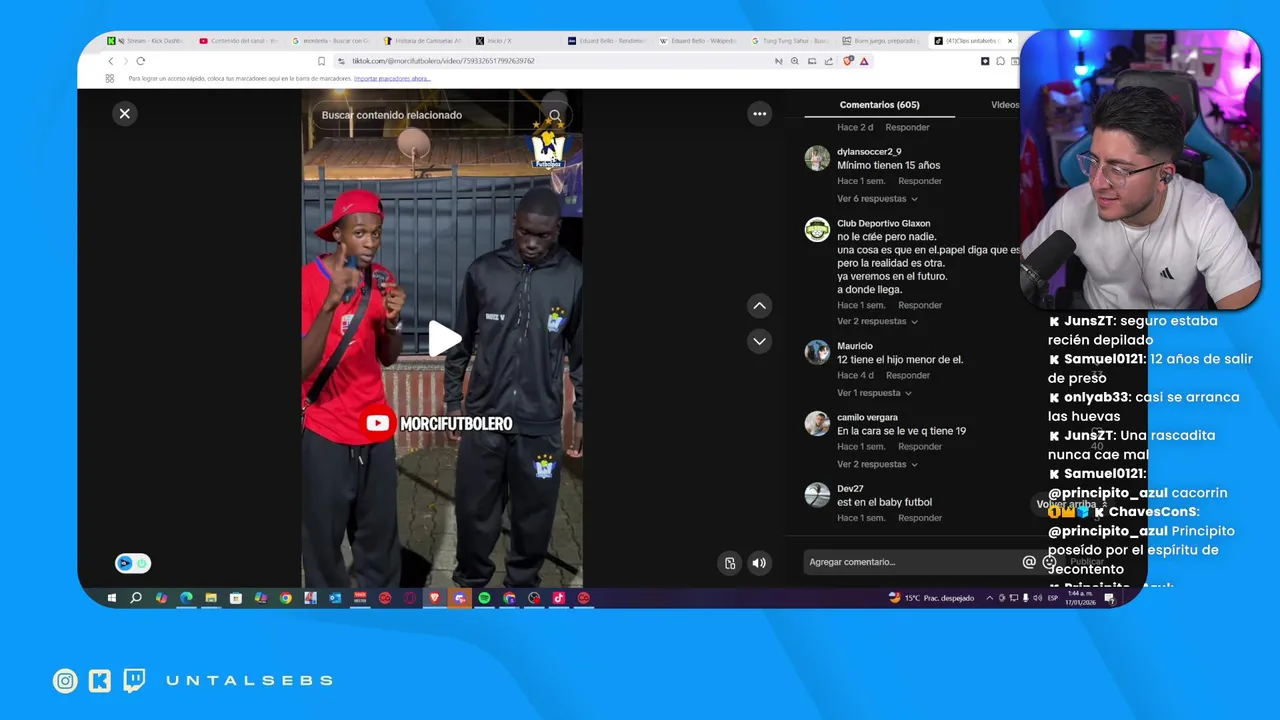Bookmark this page via bookmark icon
The width and height of the screenshot is (1280, 720).
click(321, 61)
